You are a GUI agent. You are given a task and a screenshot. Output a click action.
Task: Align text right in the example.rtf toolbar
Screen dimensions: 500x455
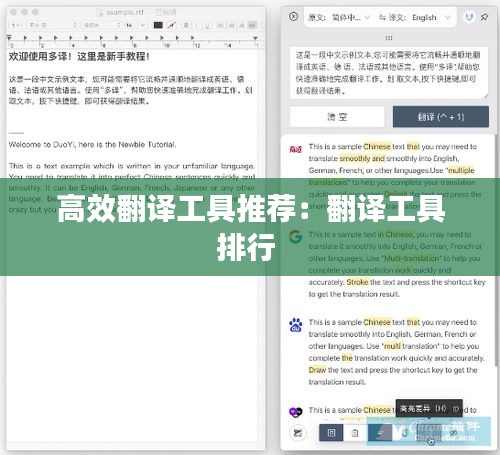coord(242,25)
